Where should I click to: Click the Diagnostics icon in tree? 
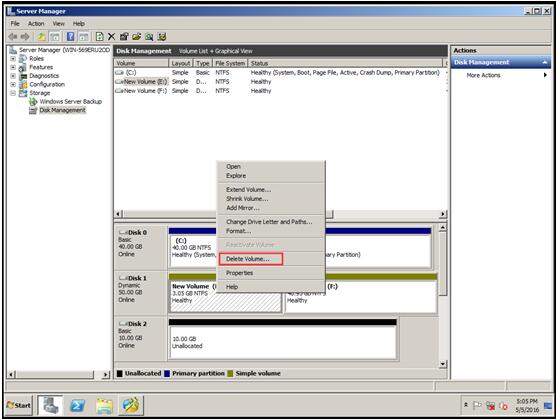[x=23, y=76]
